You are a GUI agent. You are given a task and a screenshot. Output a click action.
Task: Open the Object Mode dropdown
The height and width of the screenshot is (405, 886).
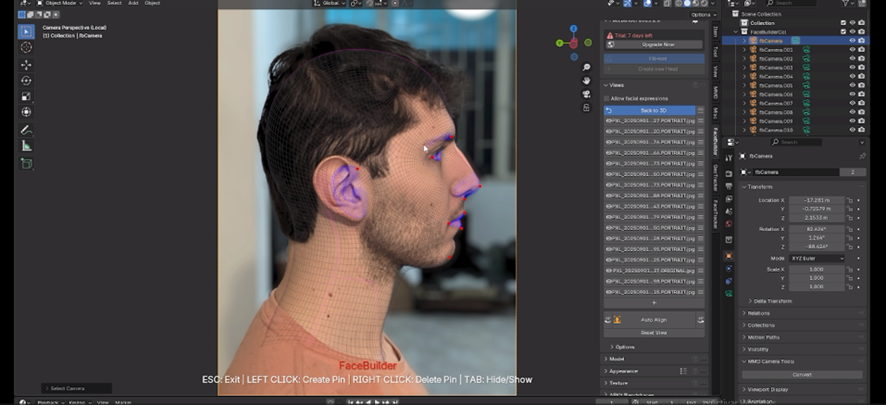pyautogui.click(x=60, y=3)
